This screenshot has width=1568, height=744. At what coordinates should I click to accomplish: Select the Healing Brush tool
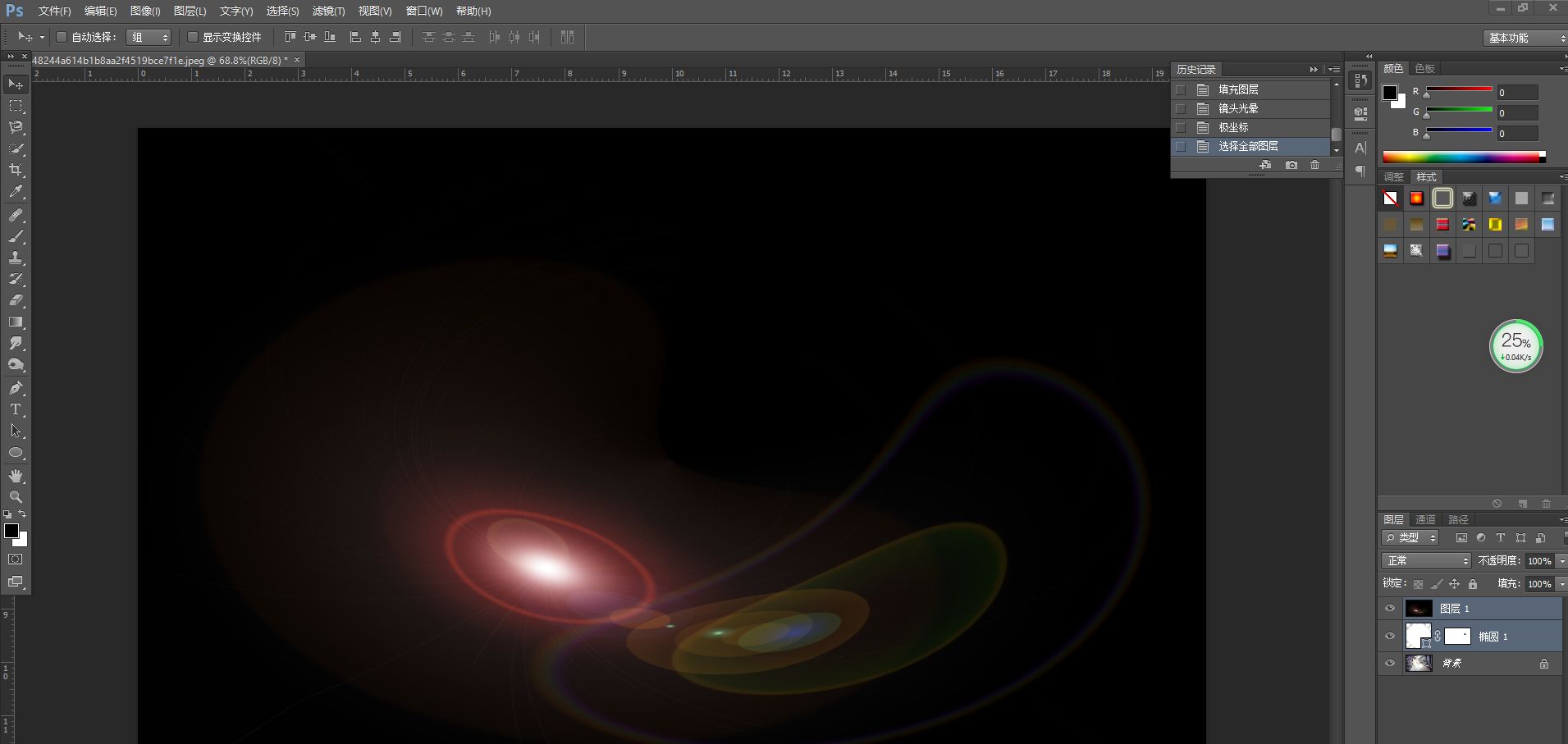coord(16,215)
